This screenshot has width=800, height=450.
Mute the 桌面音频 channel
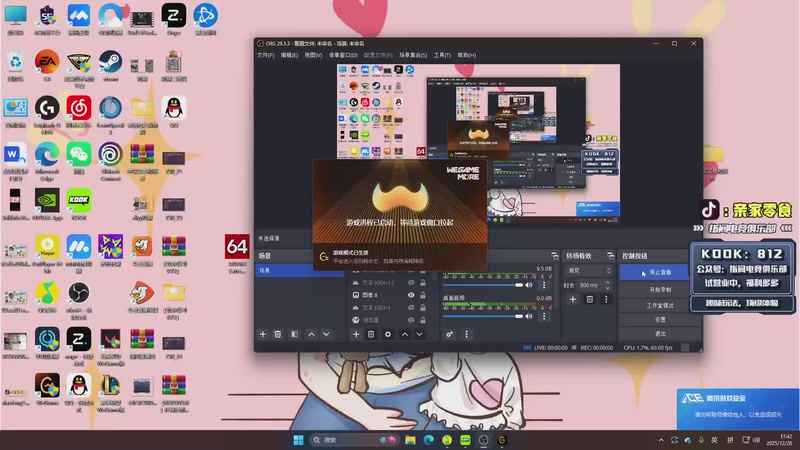tap(529, 316)
